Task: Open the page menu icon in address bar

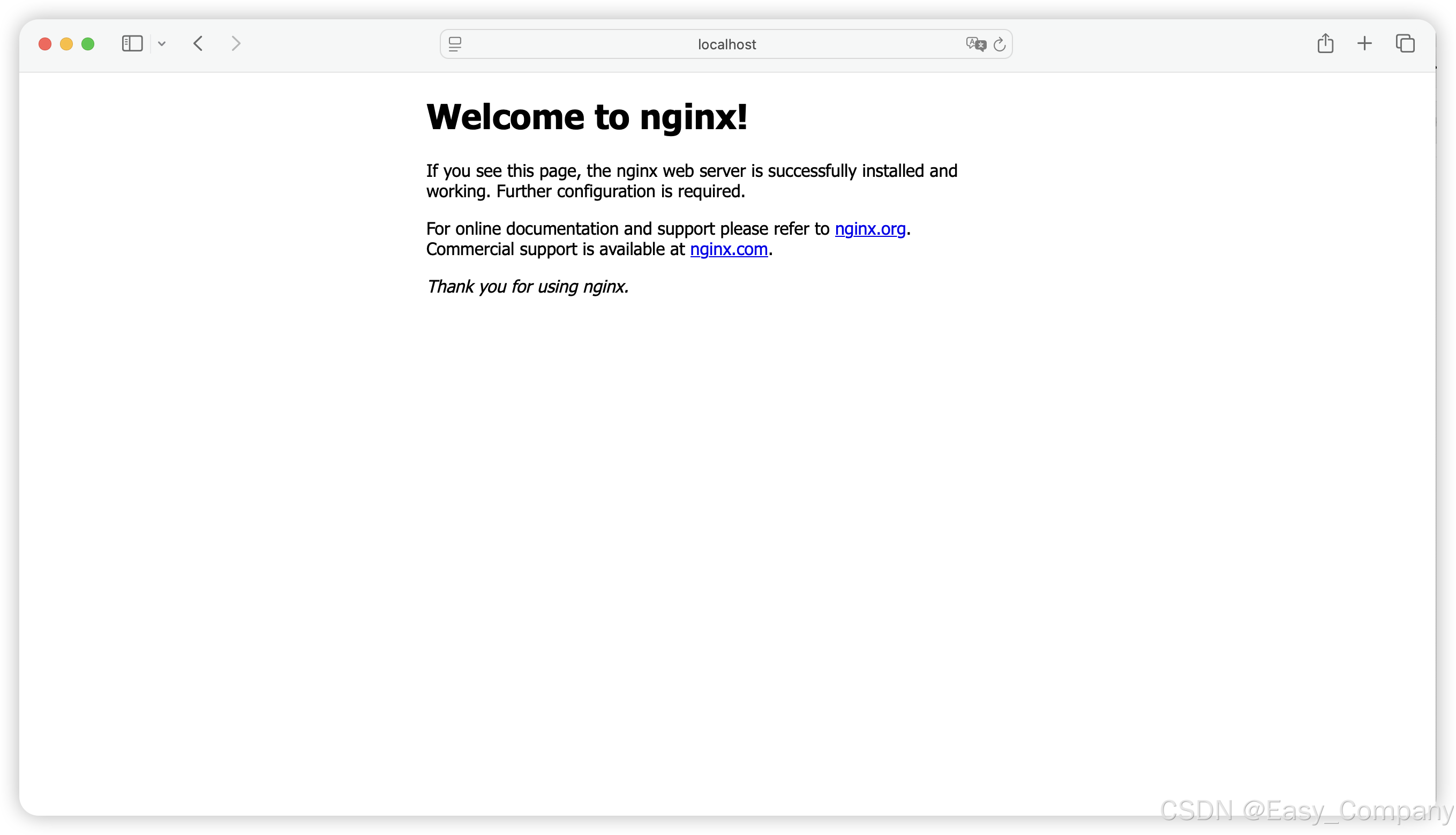Action: pos(455,44)
